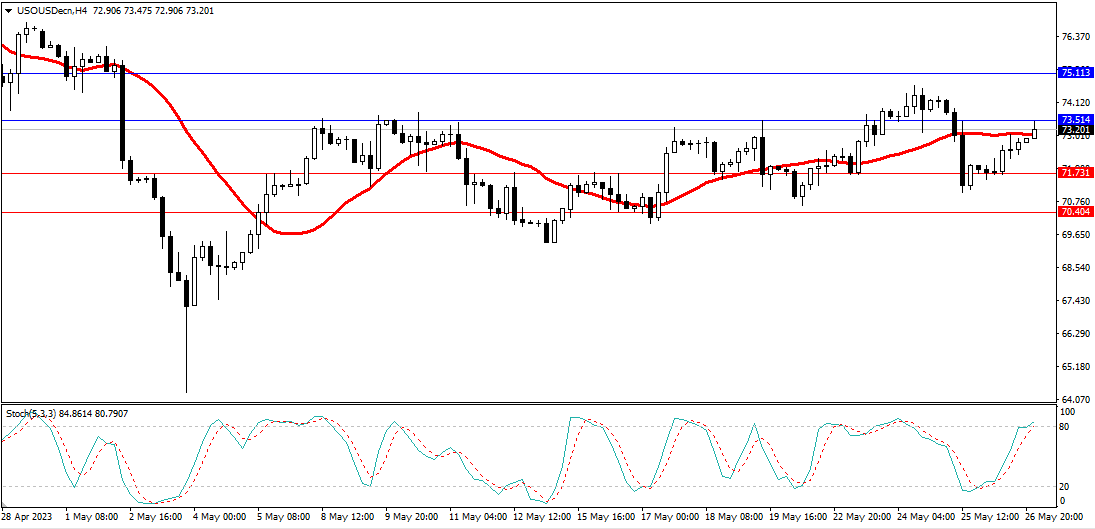Click the 12 May 12:00 time label
The image size is (1095, 529).
(543, 517)
